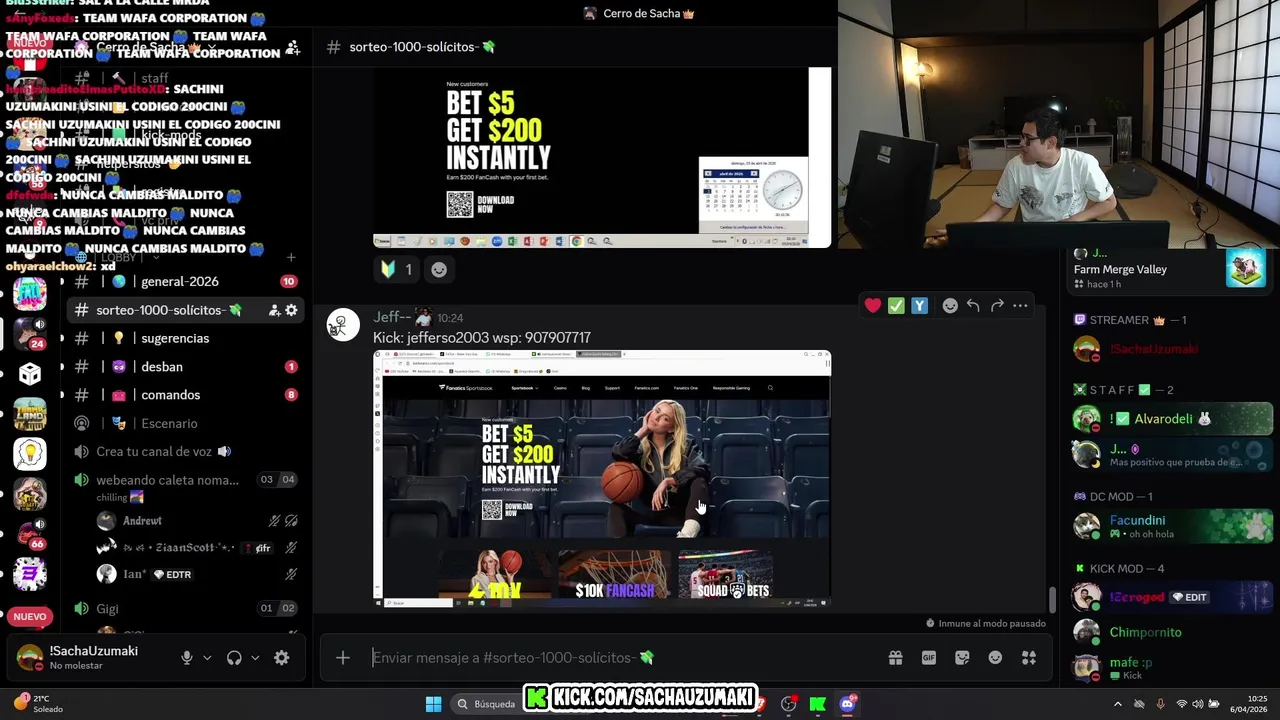Click NUEVO unread mentions pill at bottom
This screenshot has height=720, width=1280.
30,617
